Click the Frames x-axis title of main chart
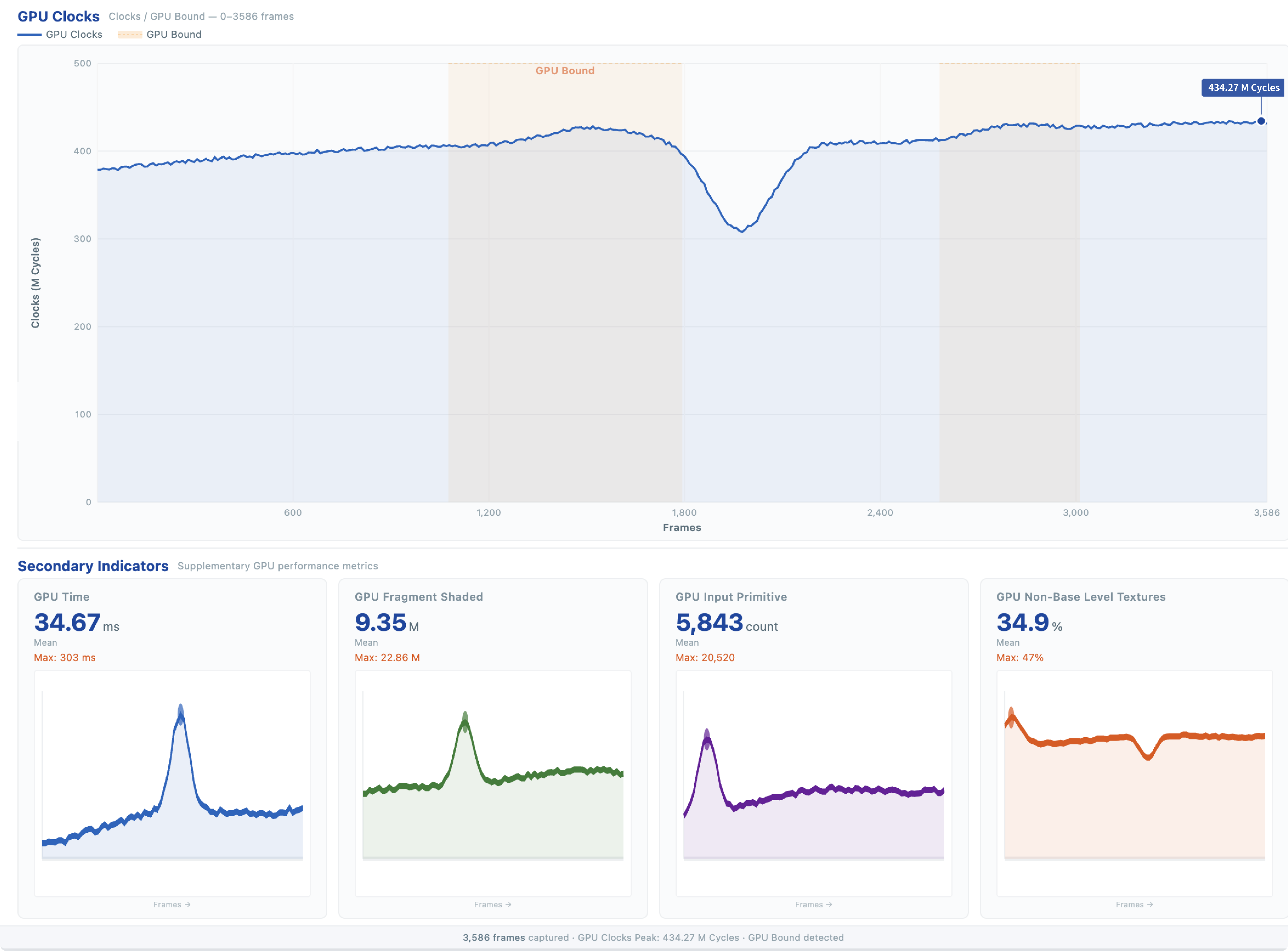The image size is (1288, 951). [682, 527]
